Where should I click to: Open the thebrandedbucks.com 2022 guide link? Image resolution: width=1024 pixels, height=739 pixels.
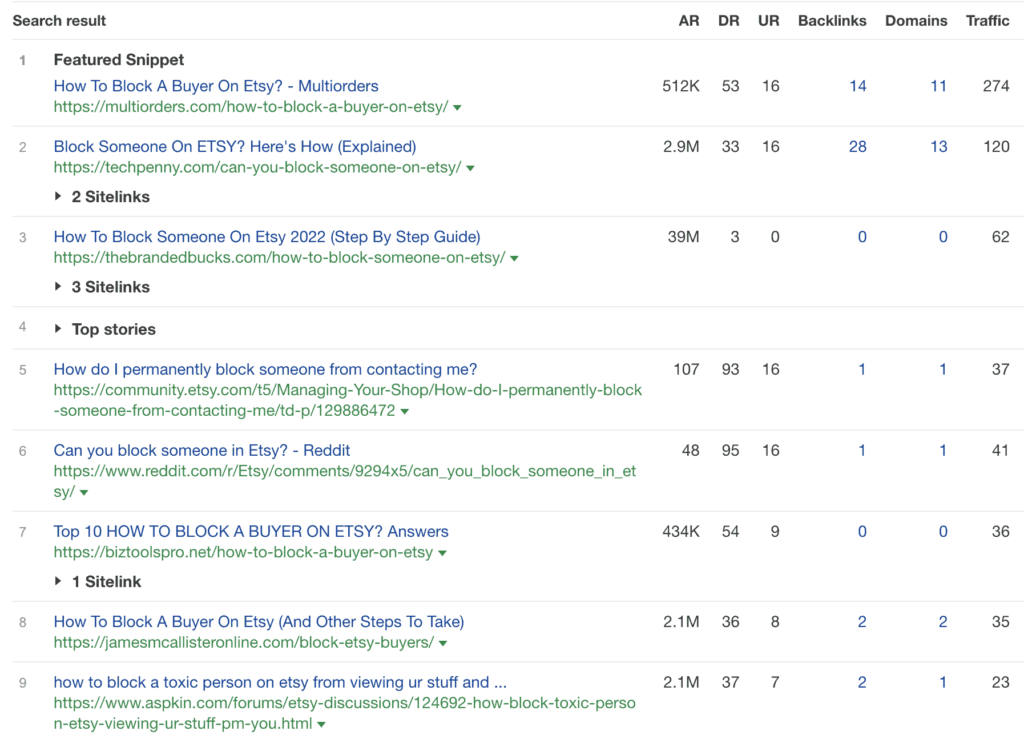pyautogui.click(x=267, y=237)
